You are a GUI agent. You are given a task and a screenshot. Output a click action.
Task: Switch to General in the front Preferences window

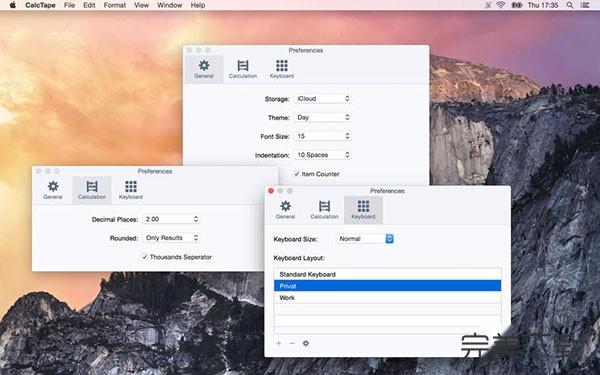[285, 209]
